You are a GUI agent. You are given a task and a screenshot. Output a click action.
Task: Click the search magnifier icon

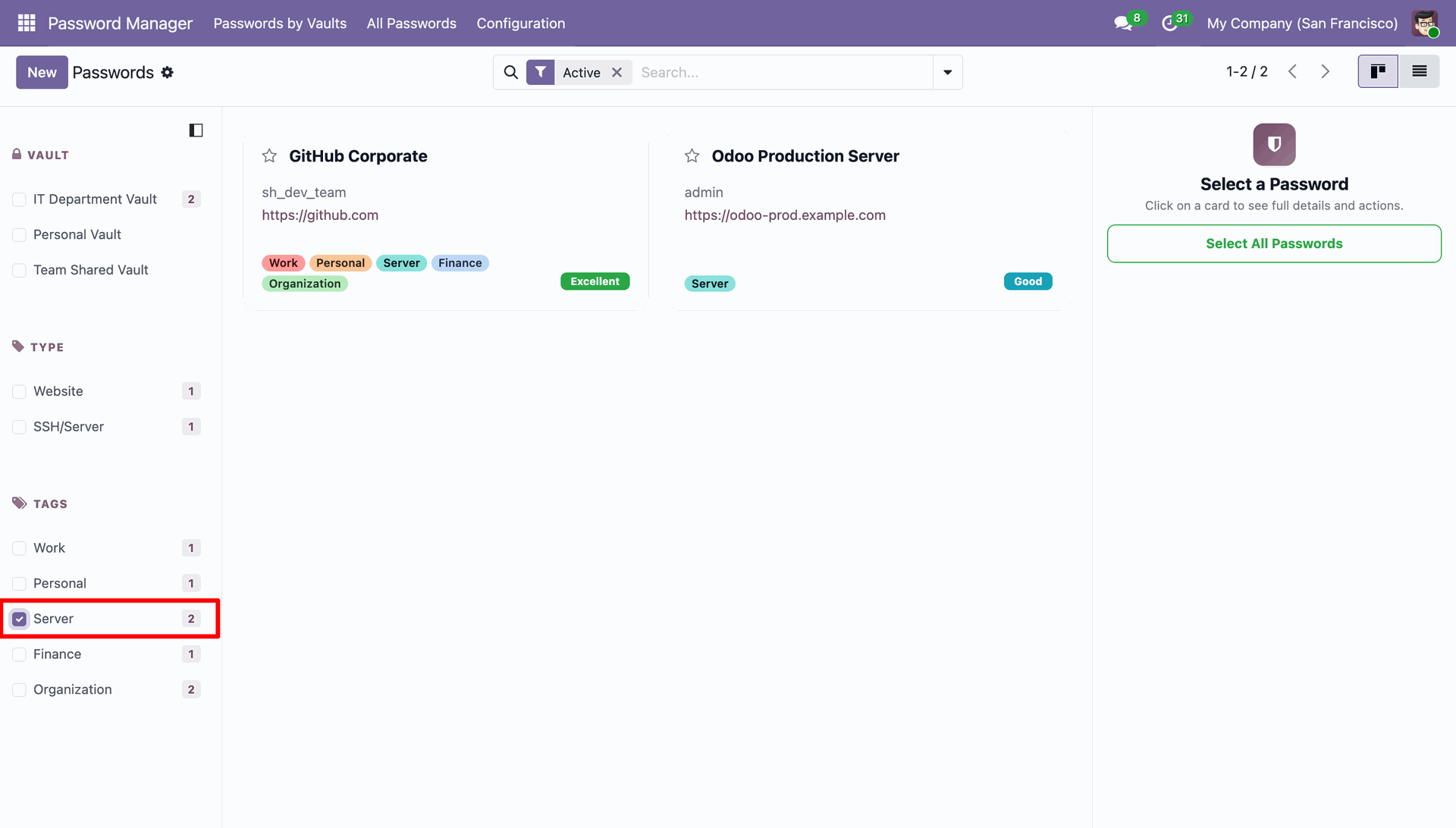pyautogui.click(x=511, y=72)
